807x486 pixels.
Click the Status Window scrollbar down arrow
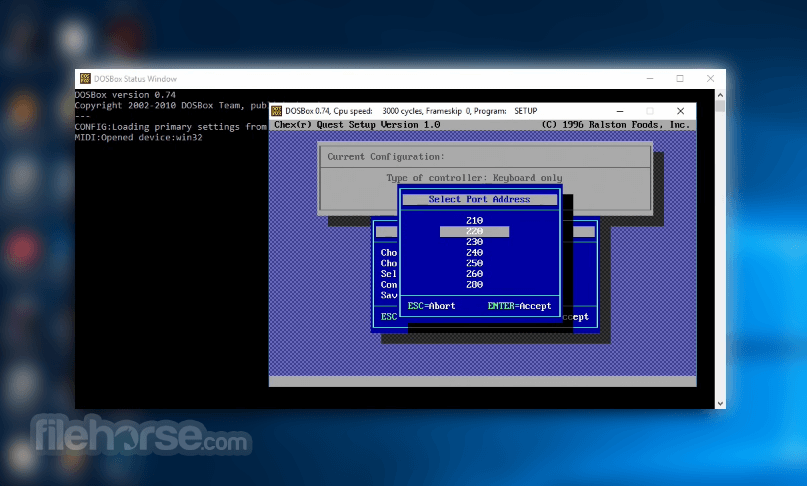pyautogui.click(x=720, y=404)
